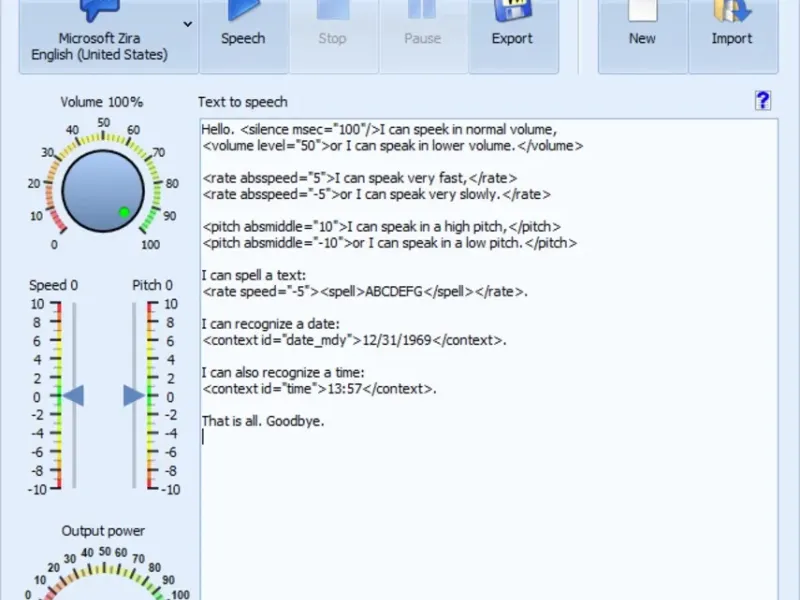Click the ABCDEFG spell text
The image size is (800, 600).
(x=394, y=292)
